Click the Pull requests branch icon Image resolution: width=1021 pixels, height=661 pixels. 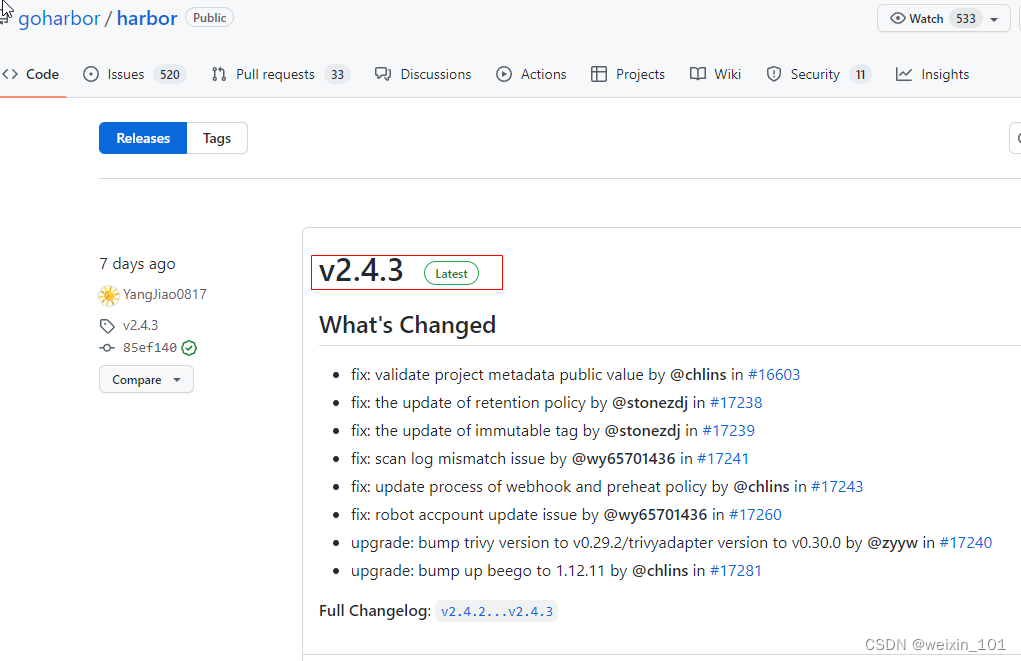pyautogui.click(x=219, y=74)
